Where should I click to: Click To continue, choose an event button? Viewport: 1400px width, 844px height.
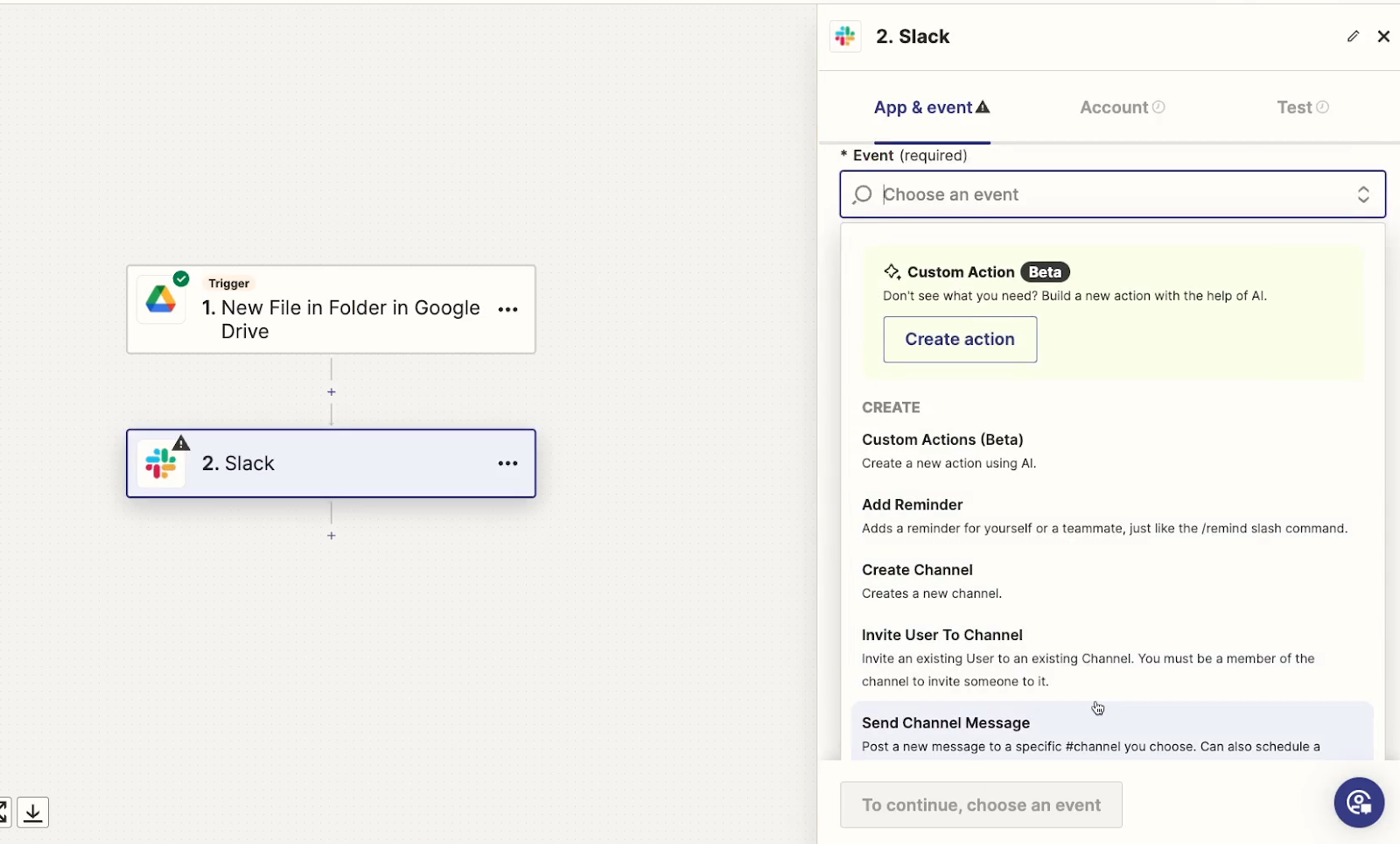tap(981, 805)
